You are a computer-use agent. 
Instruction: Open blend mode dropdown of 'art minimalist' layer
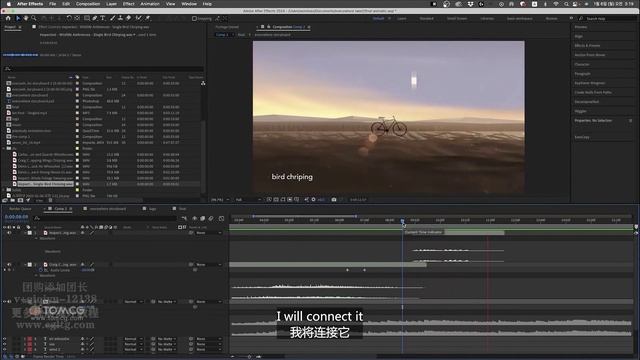pos(133,339)
